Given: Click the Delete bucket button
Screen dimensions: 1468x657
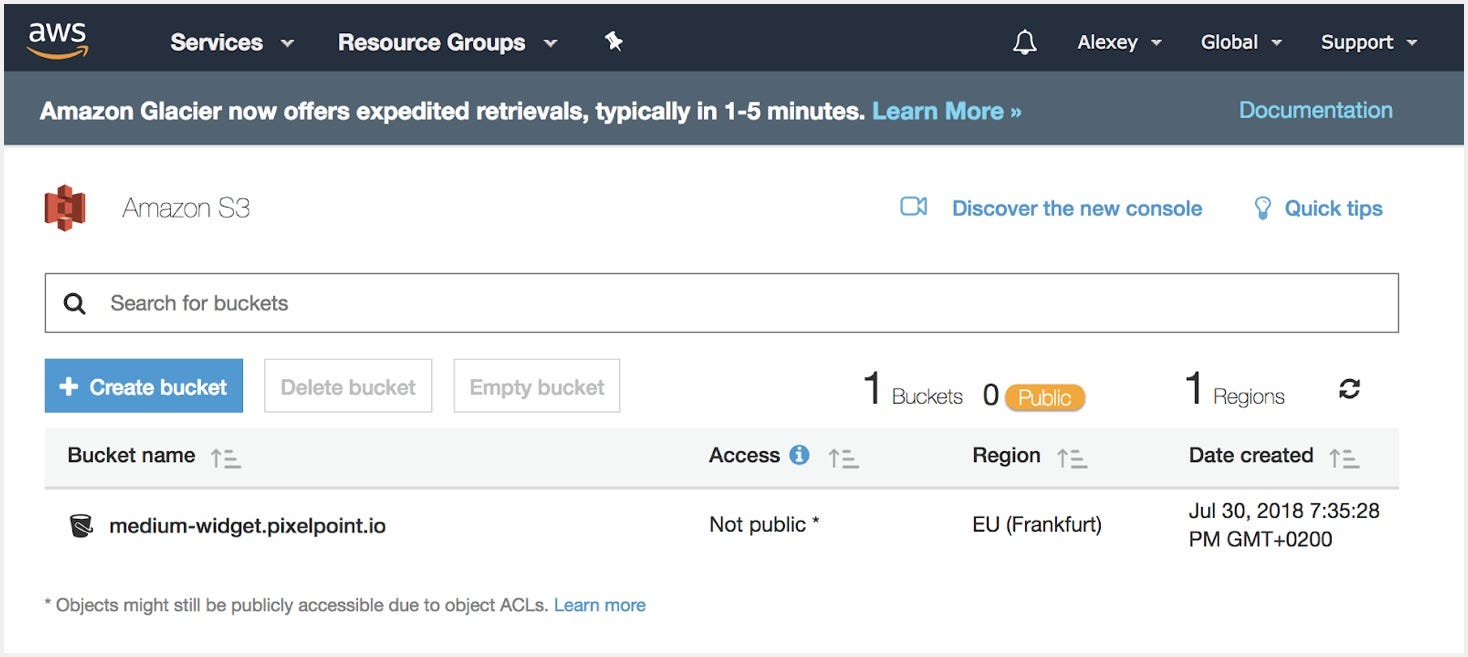Looking at the screenshot, I should (x=348, y=386).
